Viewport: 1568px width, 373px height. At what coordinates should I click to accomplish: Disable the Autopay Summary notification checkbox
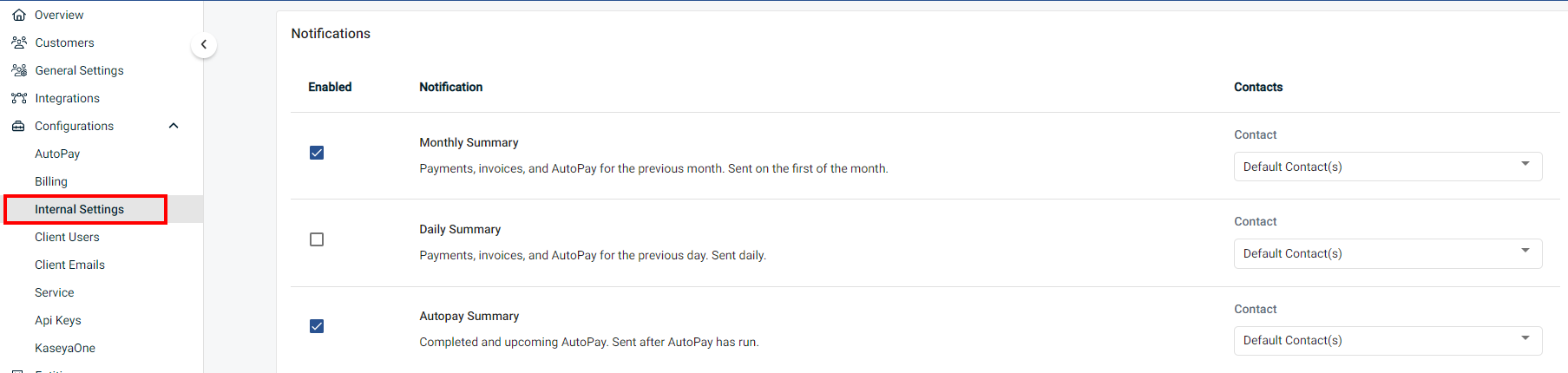pyautogui.click(x=317, y=326)
